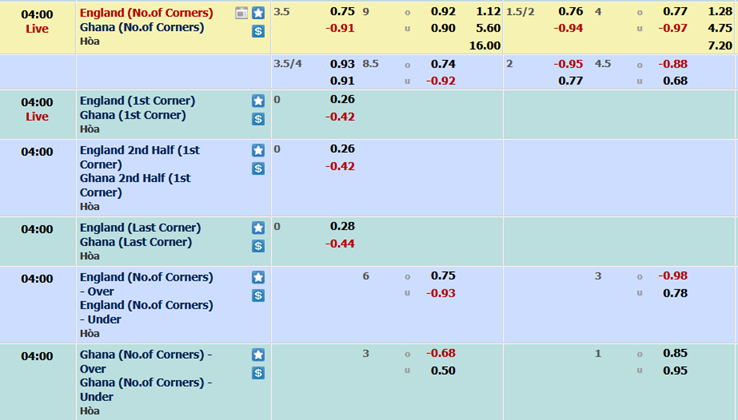The image size is (738, 420).
Task: Pick 0.91 odds on handicap 3.5/4 line
Action: [x=342, y=81]
